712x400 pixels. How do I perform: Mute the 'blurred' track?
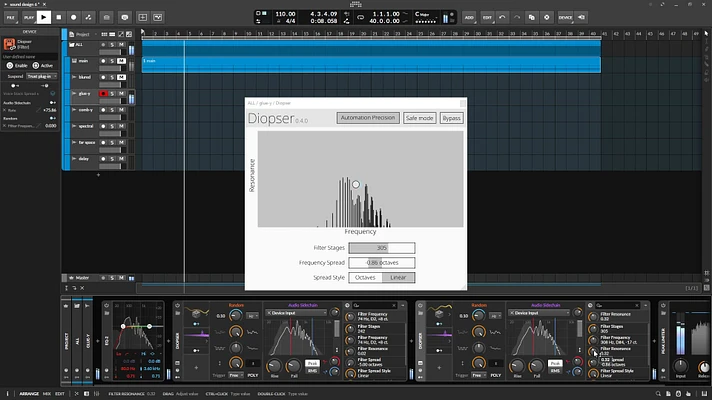[121, 77]
